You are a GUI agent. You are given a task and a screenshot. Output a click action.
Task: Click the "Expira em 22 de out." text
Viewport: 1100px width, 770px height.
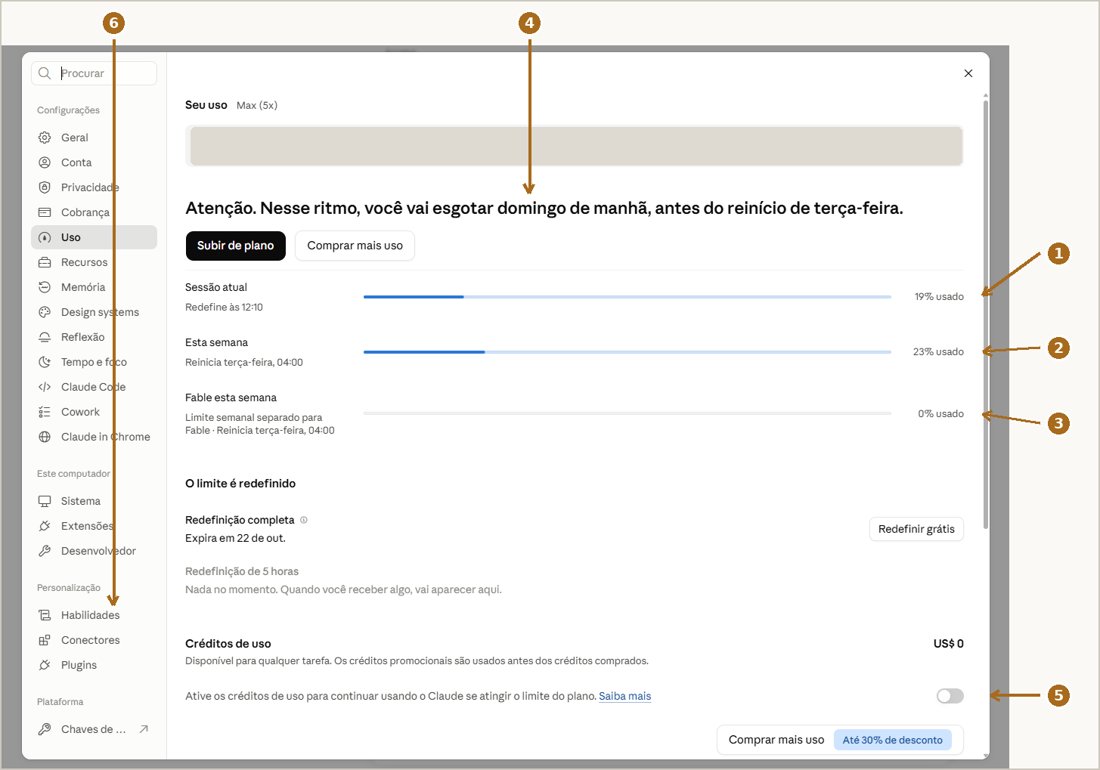click(x=235, y=538)
